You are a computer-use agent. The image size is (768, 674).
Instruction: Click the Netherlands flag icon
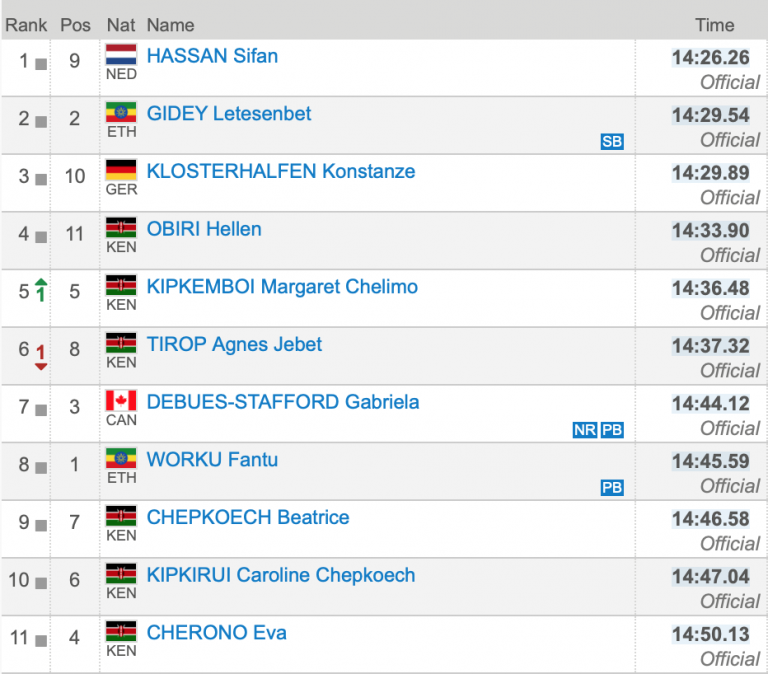point(121,54)
